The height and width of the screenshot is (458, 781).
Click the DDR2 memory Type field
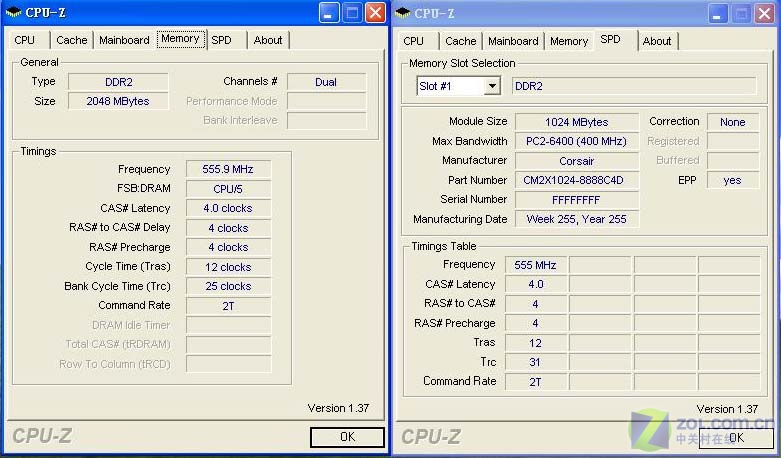click(x=118, y=82)
